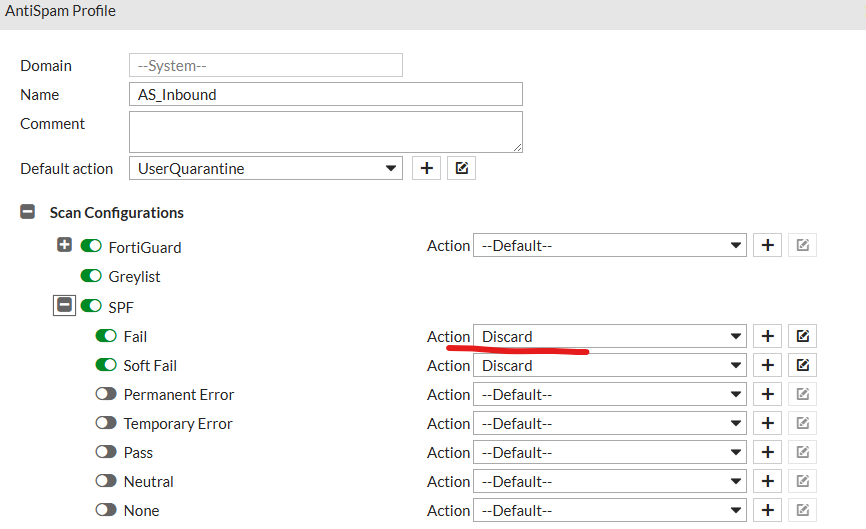Edit action icon in Neutral row
Screen dimensions: 866x529
click(802, 482)
